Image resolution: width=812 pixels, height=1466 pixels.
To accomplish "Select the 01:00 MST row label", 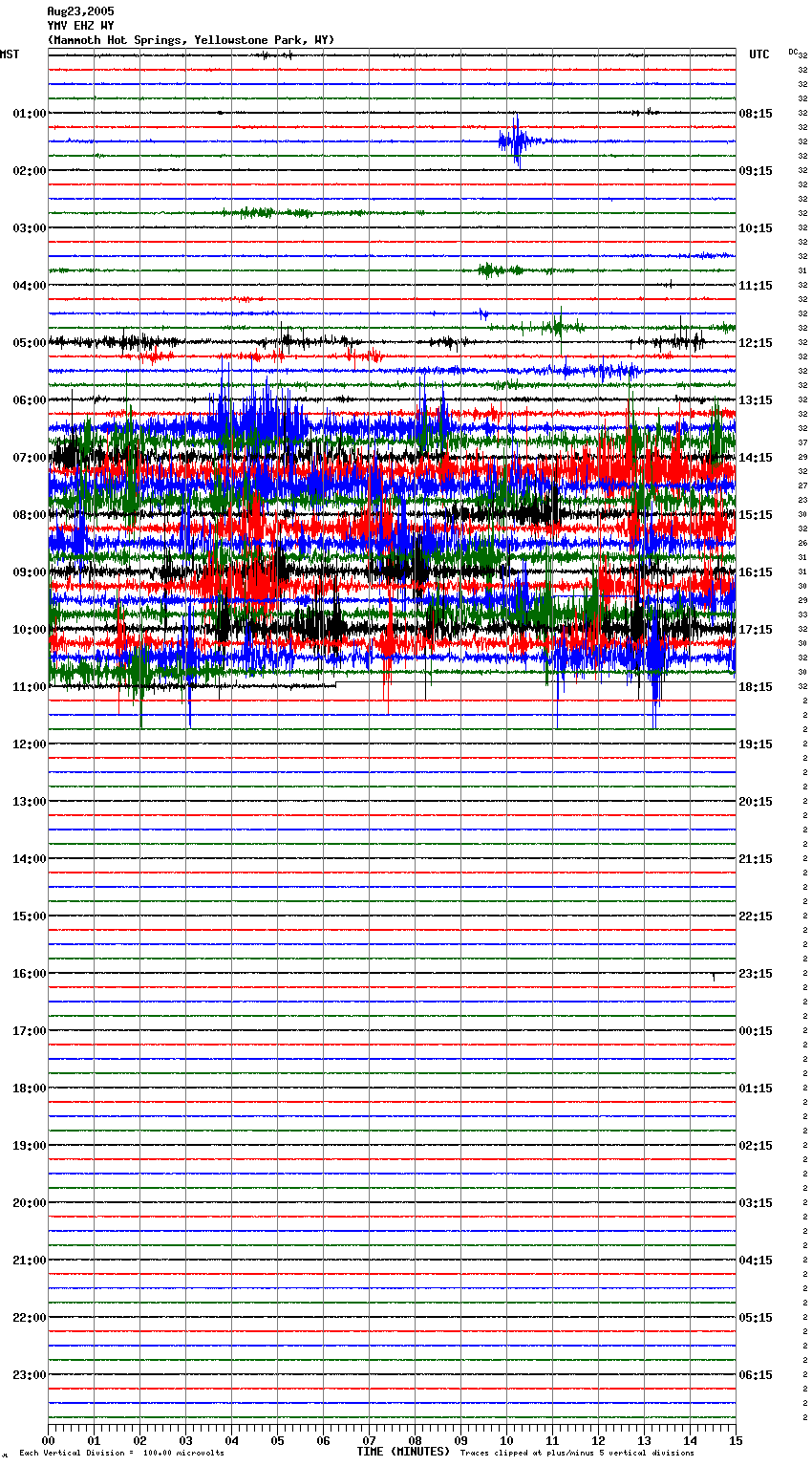I will pyautogui.click(x=30, y=114).
